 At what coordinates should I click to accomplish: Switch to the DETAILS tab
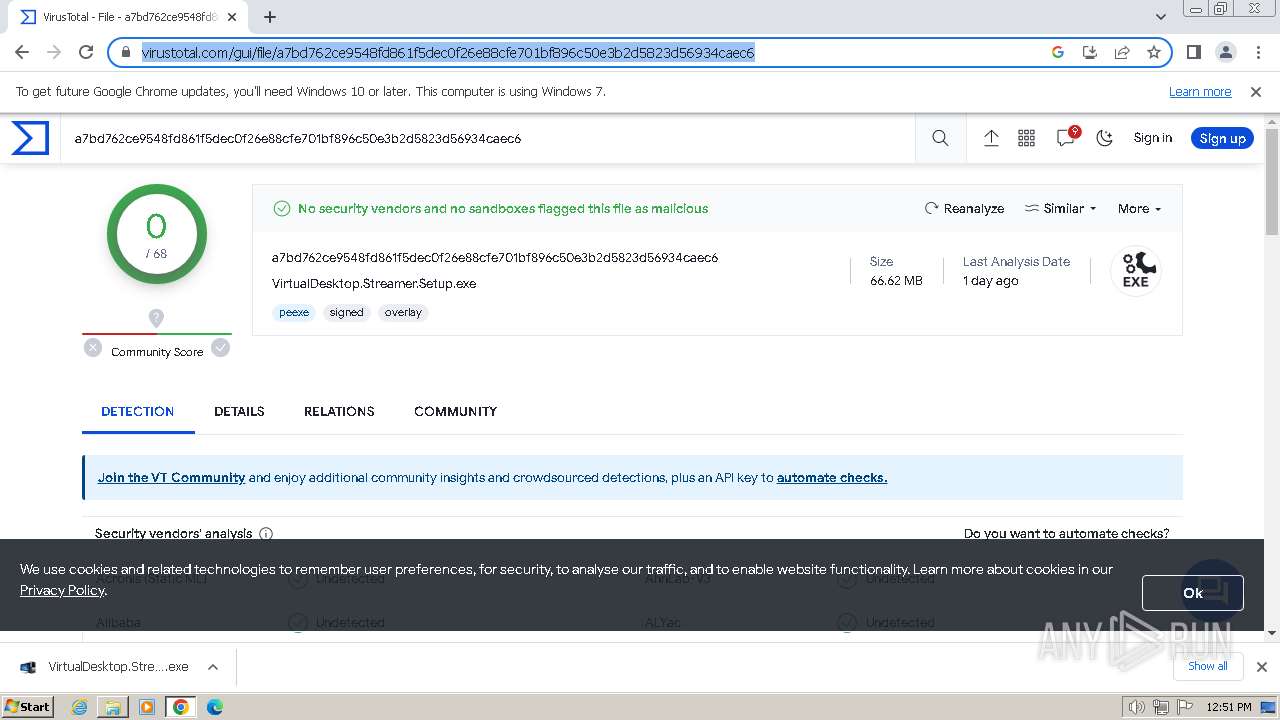point(239,411)
